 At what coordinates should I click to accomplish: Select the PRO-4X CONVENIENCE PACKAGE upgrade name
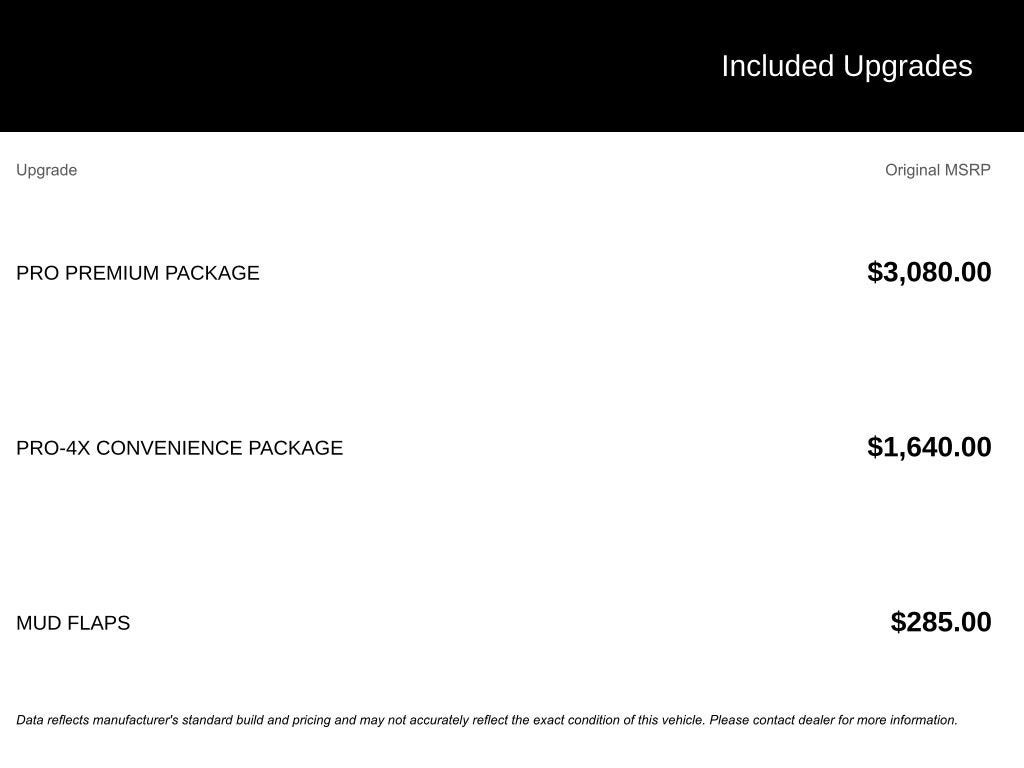click(179, 448)
